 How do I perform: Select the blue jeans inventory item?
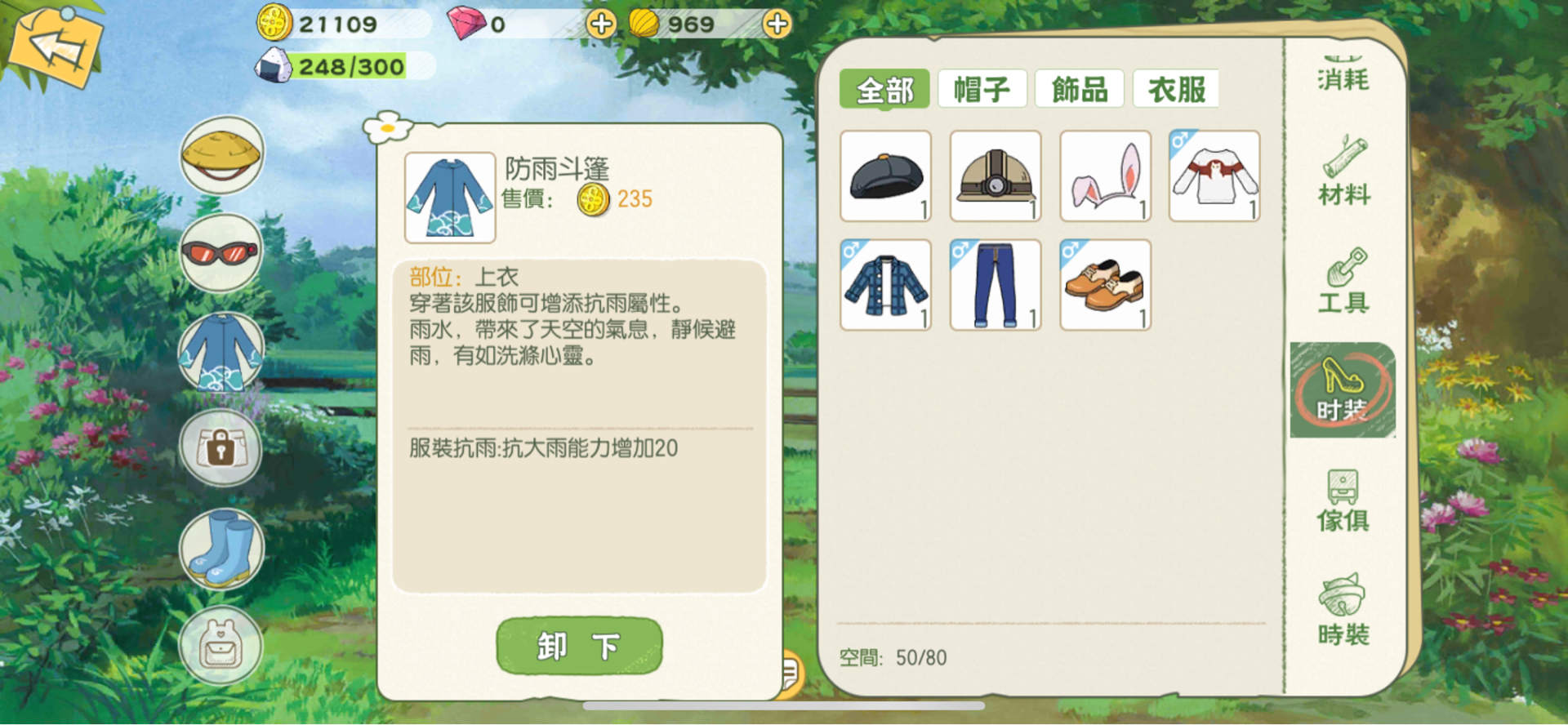[x=996, y=285]
